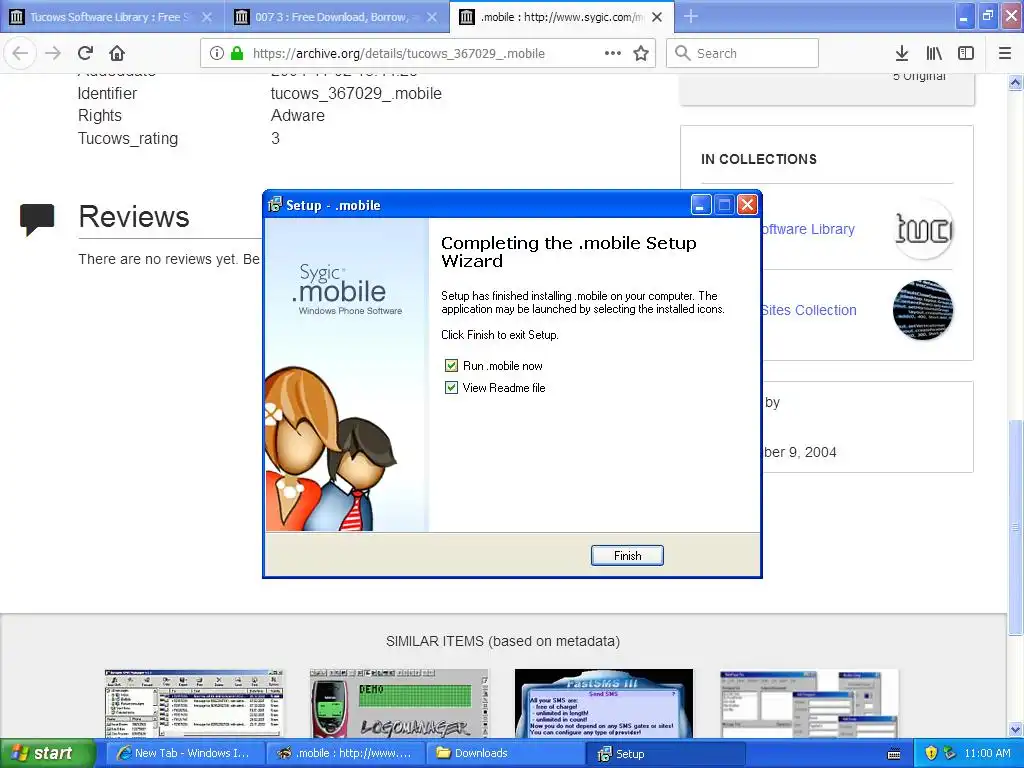The width and height of the screenshot is (1024, 768).
Task: Click identifier value tucows_367029_.mobile
Action: 356,93
